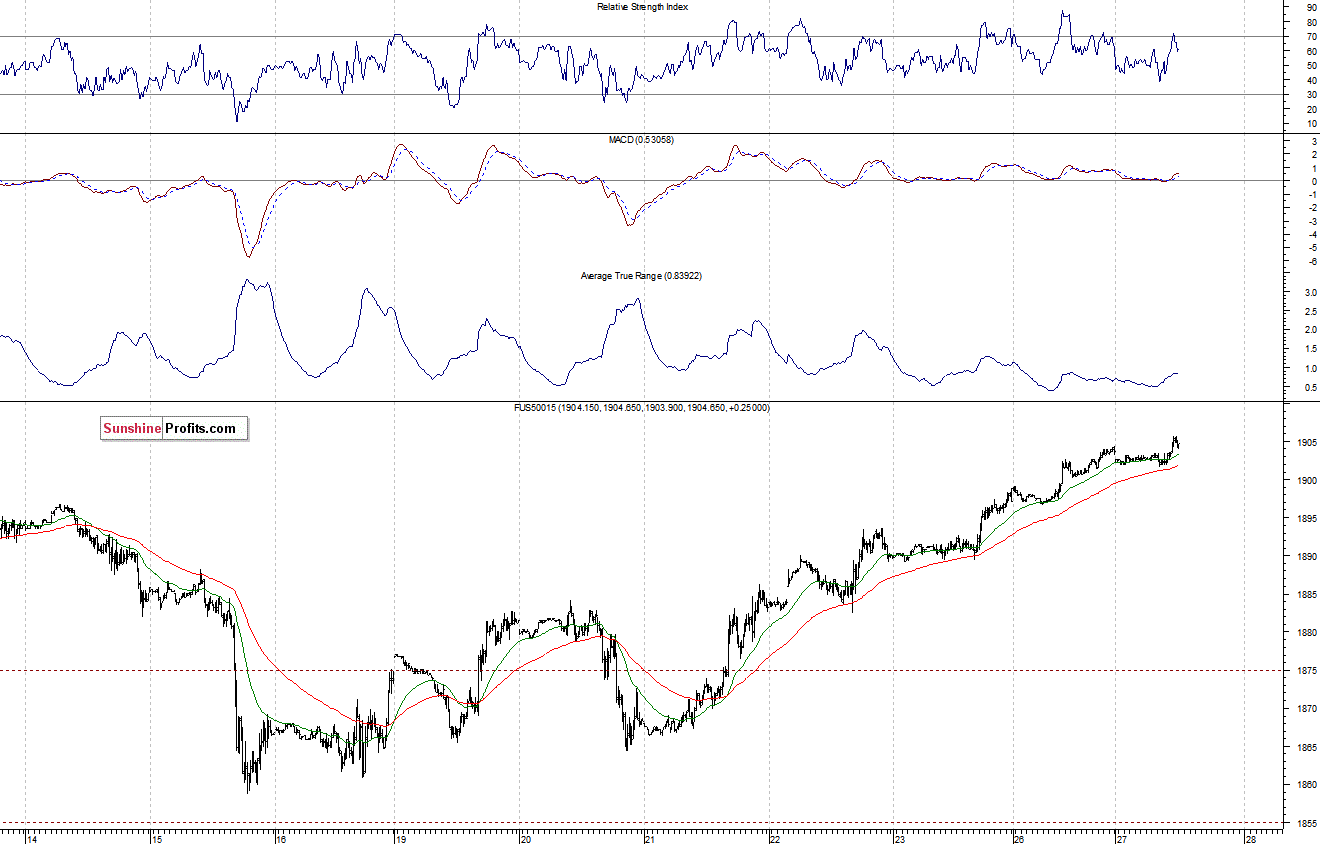Select date label 23 on time axis

click(x=899, y=840)
